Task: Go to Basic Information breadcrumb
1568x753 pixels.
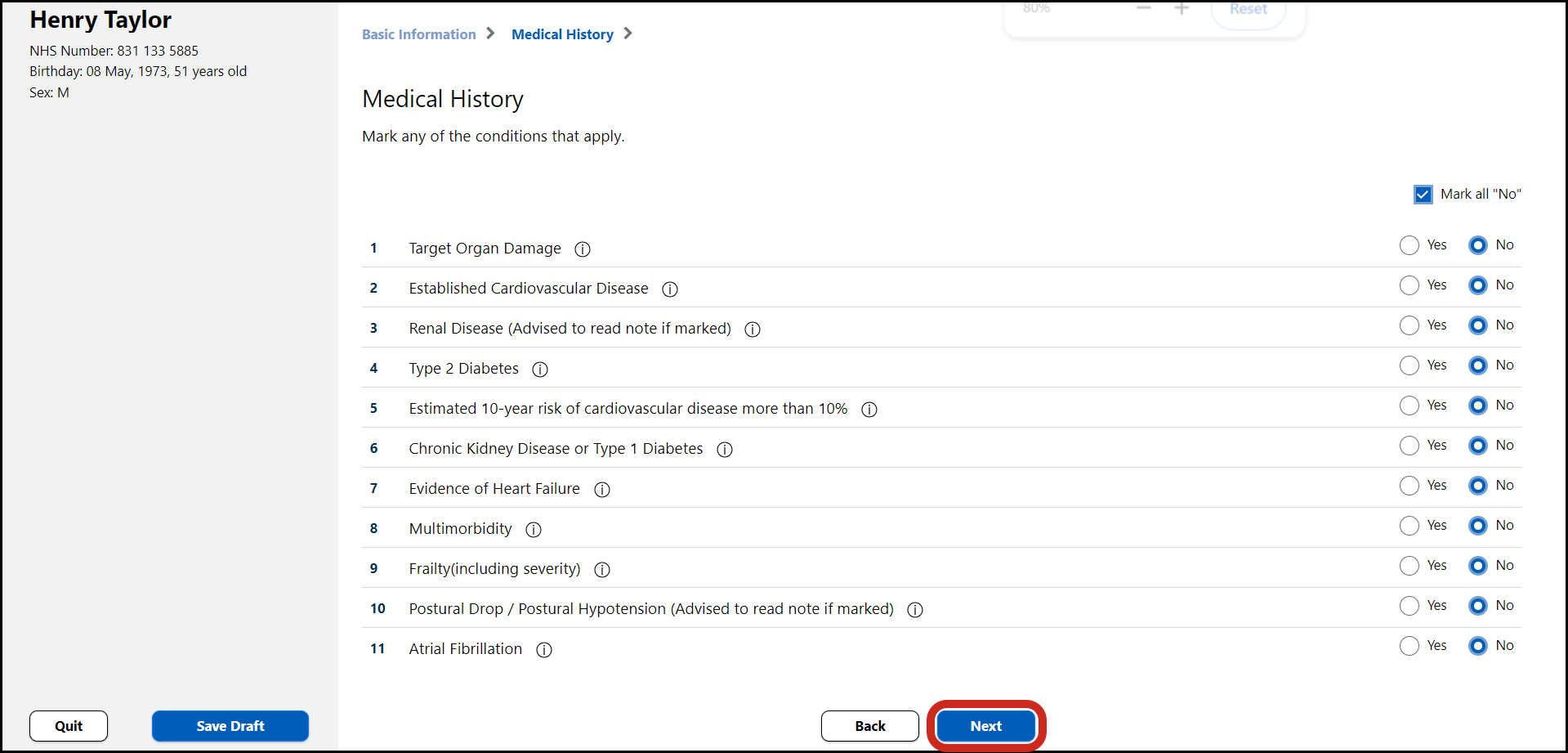Action: [418, 34]
